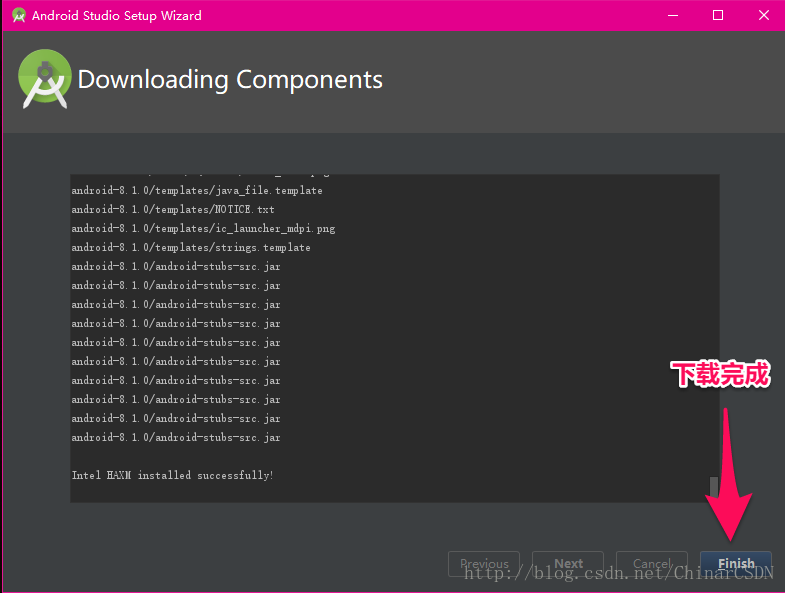
Task: Click the 'Android Studio Setup Wizard' title text
Action: 117,16
